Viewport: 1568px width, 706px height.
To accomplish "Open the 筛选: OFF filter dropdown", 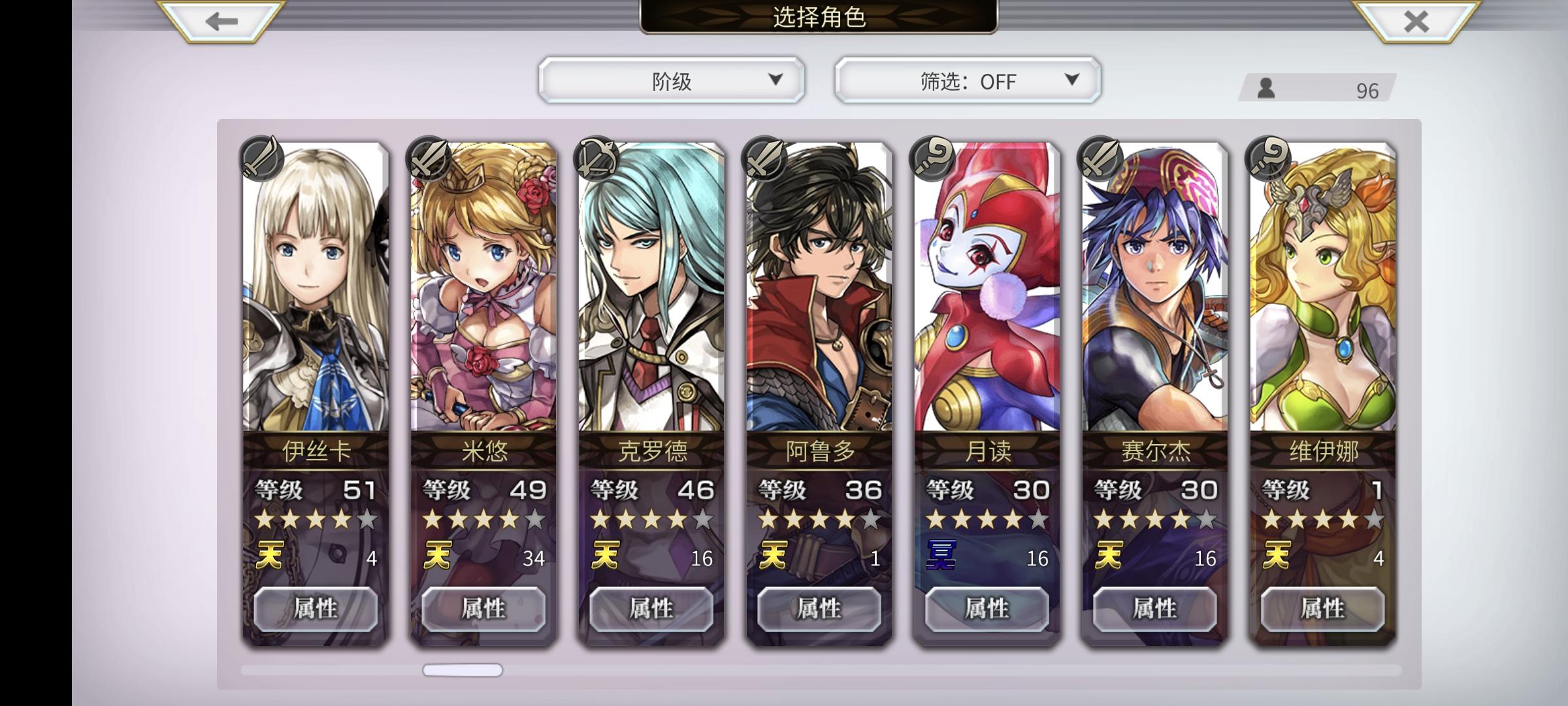I will pos(968,80).
